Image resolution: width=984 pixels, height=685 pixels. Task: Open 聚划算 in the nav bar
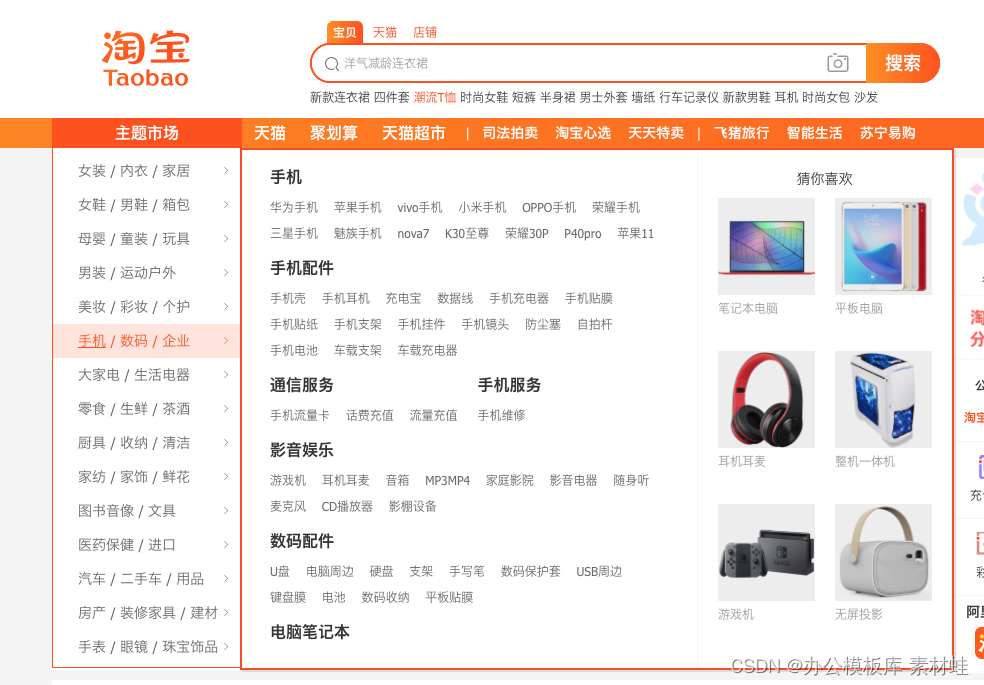[x=334, y=133]
